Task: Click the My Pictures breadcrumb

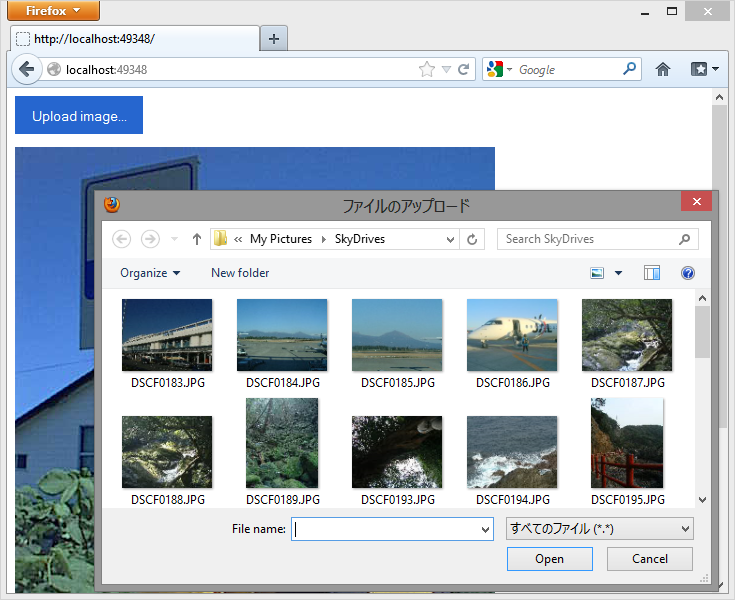Action: click(281, 239)
